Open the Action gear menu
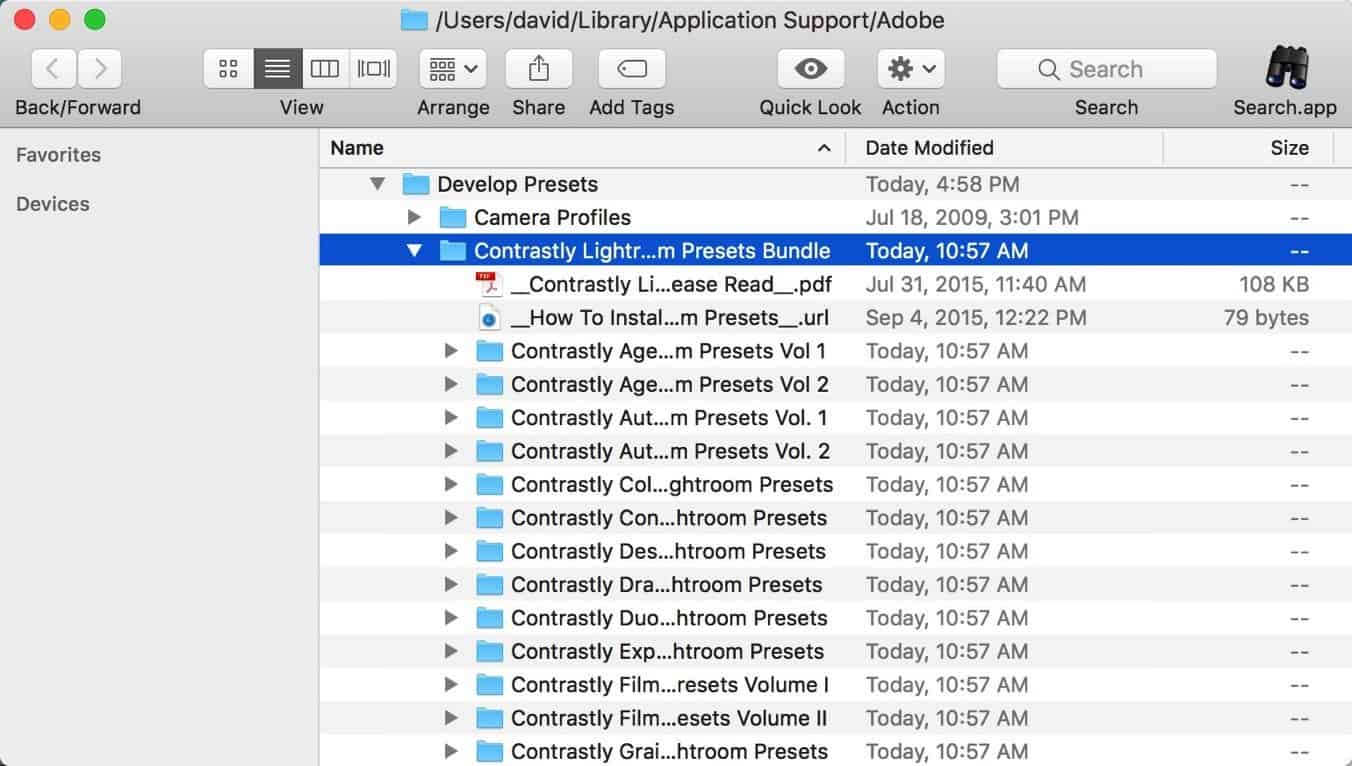Screen dimensions: 1352x766 911,69
